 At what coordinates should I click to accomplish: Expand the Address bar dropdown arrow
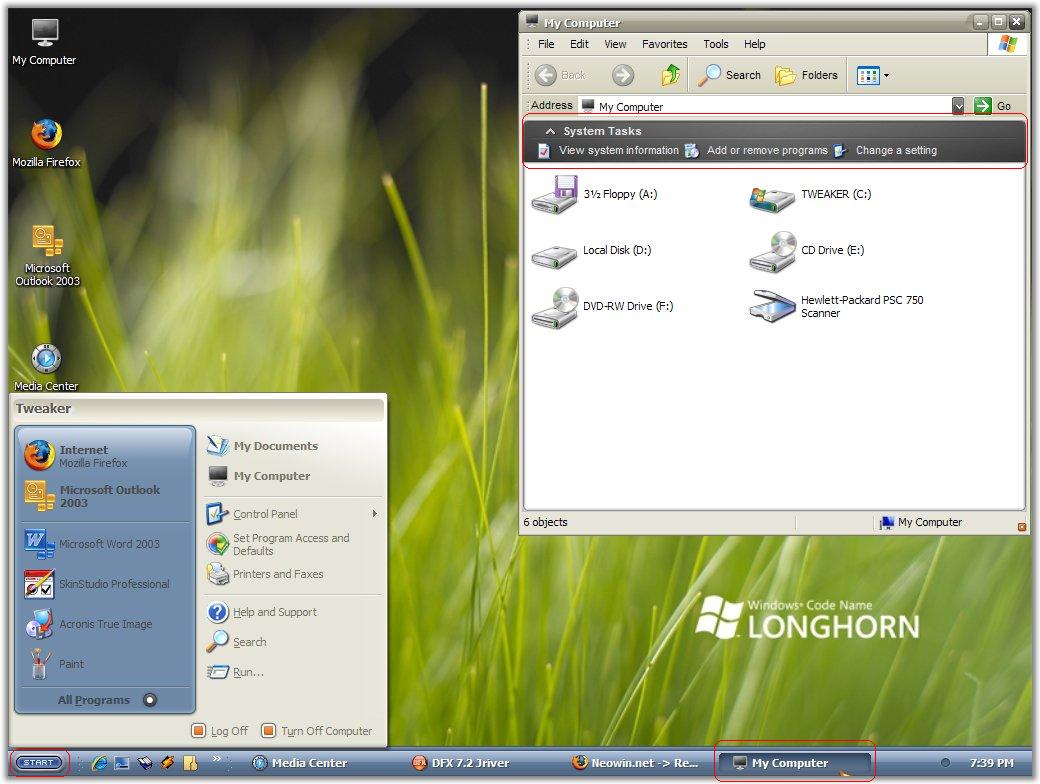(958, 106)
